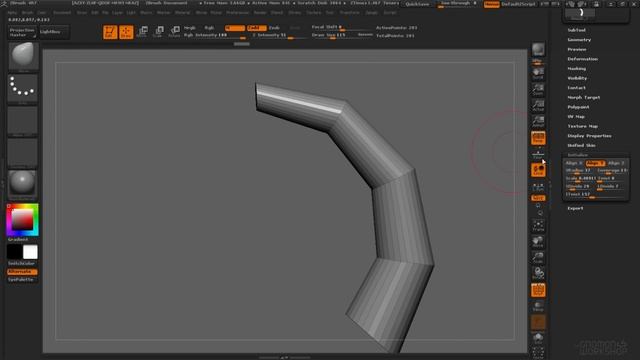
Task: Open the material sphere thumbnail
Action: 23,185
